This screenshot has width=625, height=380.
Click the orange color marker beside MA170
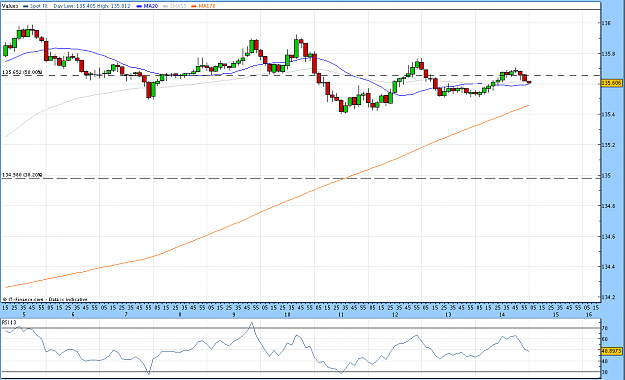[194, 6]
